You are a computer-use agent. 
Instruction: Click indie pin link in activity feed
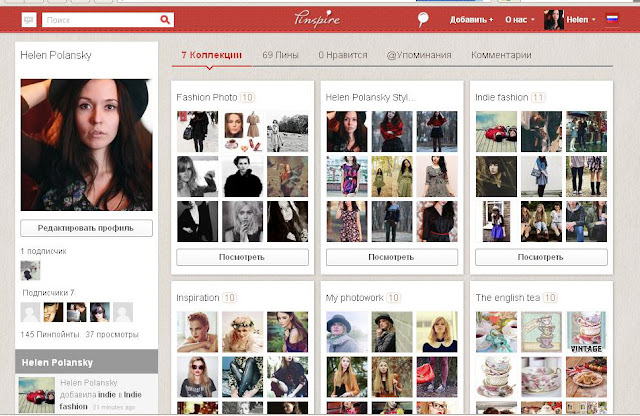tap(107, 395)
